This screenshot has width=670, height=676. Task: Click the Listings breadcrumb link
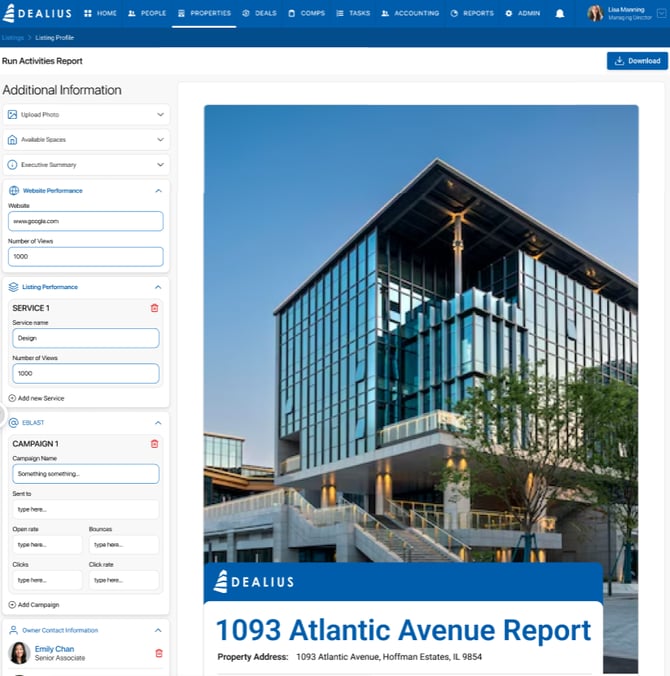[13, 38]
